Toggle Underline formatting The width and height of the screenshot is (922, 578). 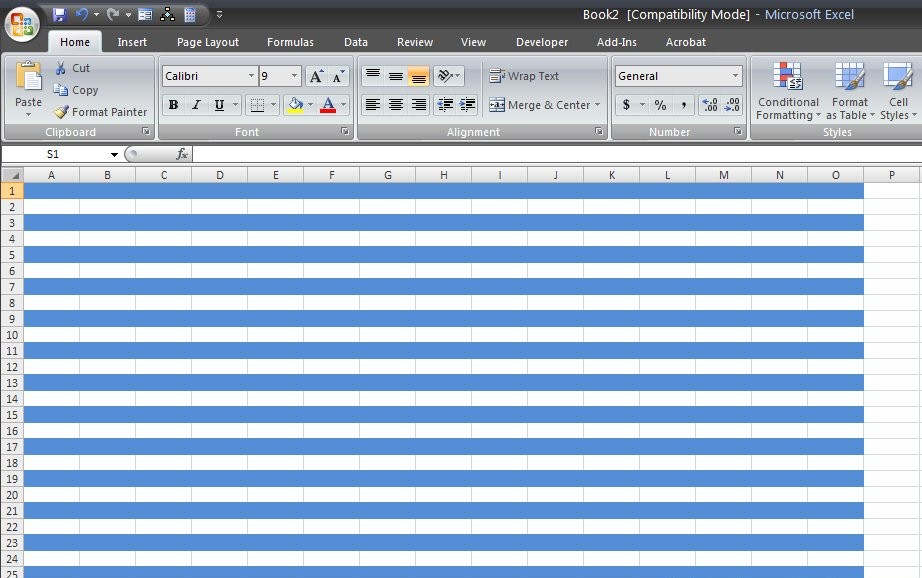click(x=219, y=105)
